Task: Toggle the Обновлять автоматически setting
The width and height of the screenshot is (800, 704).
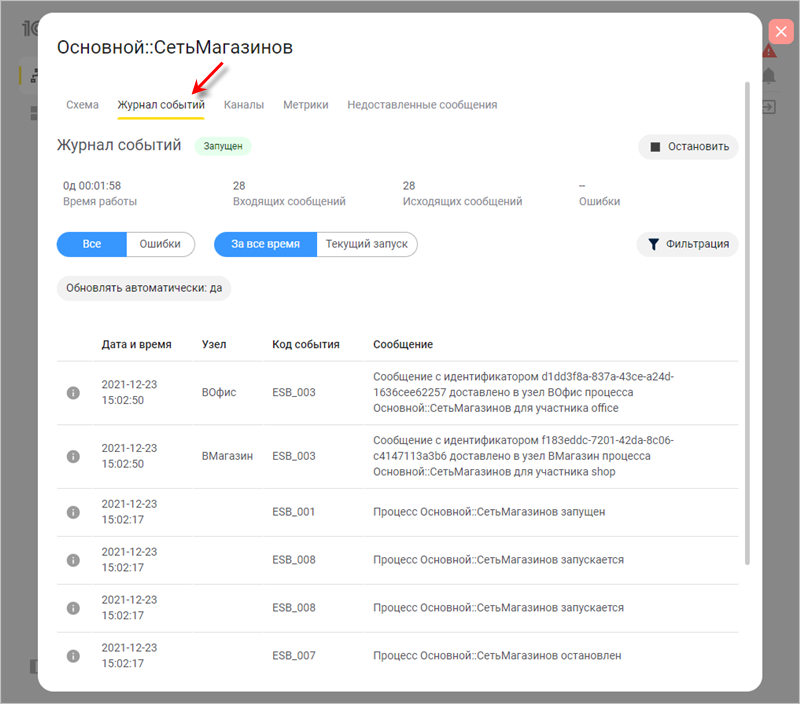Action: pyautogui.click(x=144, y=289)
